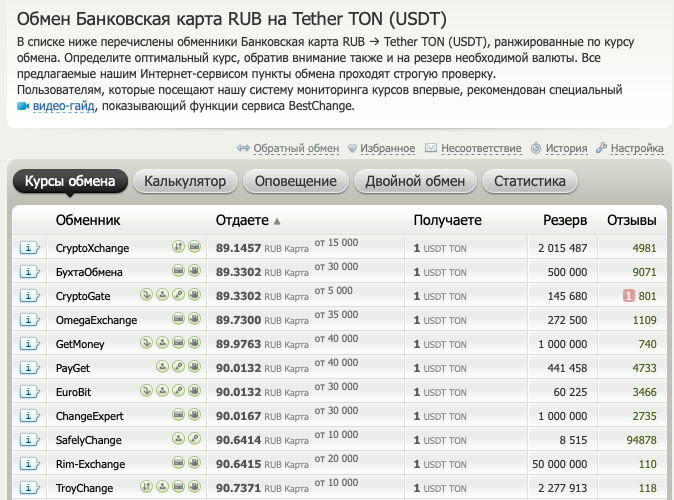
Task: Click hand icon in БухтаОбмена row
Action: click(x=195, y=270)
